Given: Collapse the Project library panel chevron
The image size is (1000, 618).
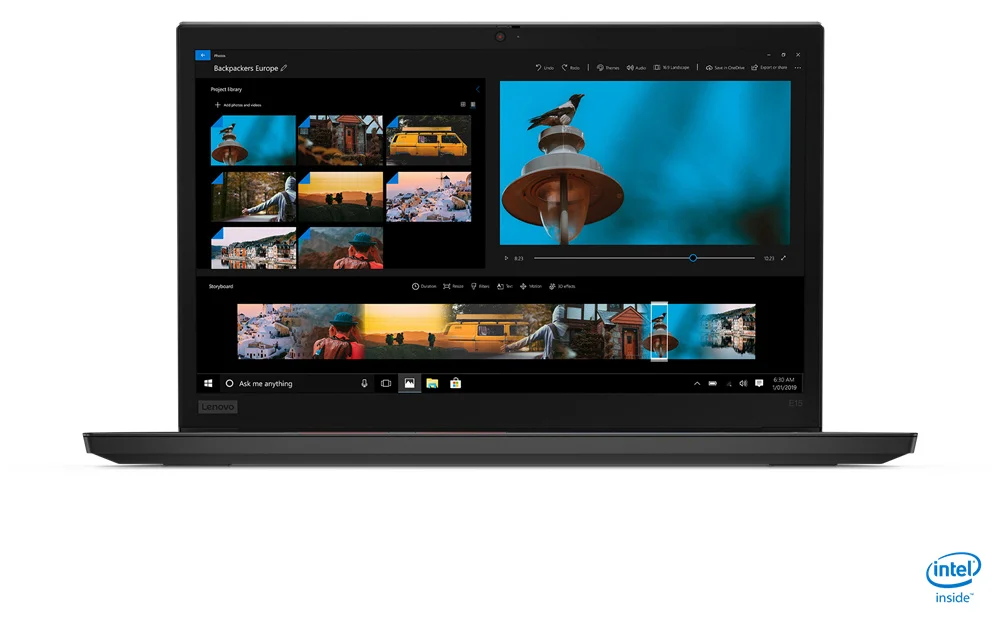Looking at the screenshot, I should click(477, 89).
